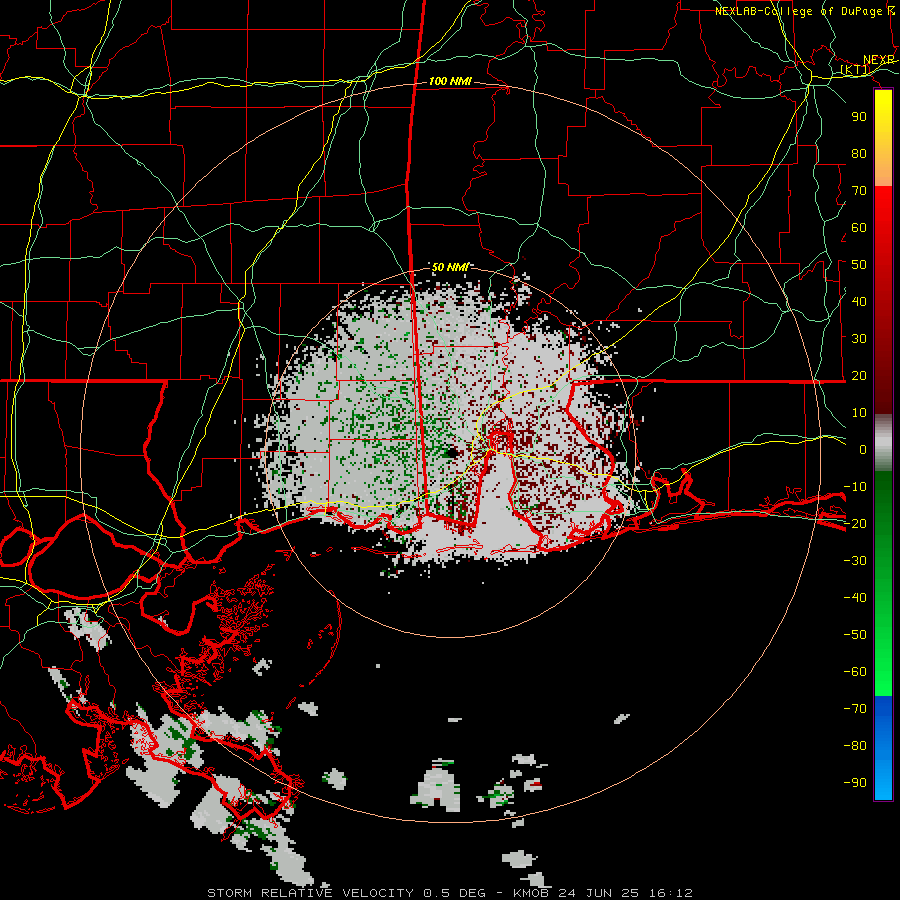The width and height of the screenshot is (900, 900).
Task: Click the -10 value on velocity scale
Action: (x=855, y=487)
